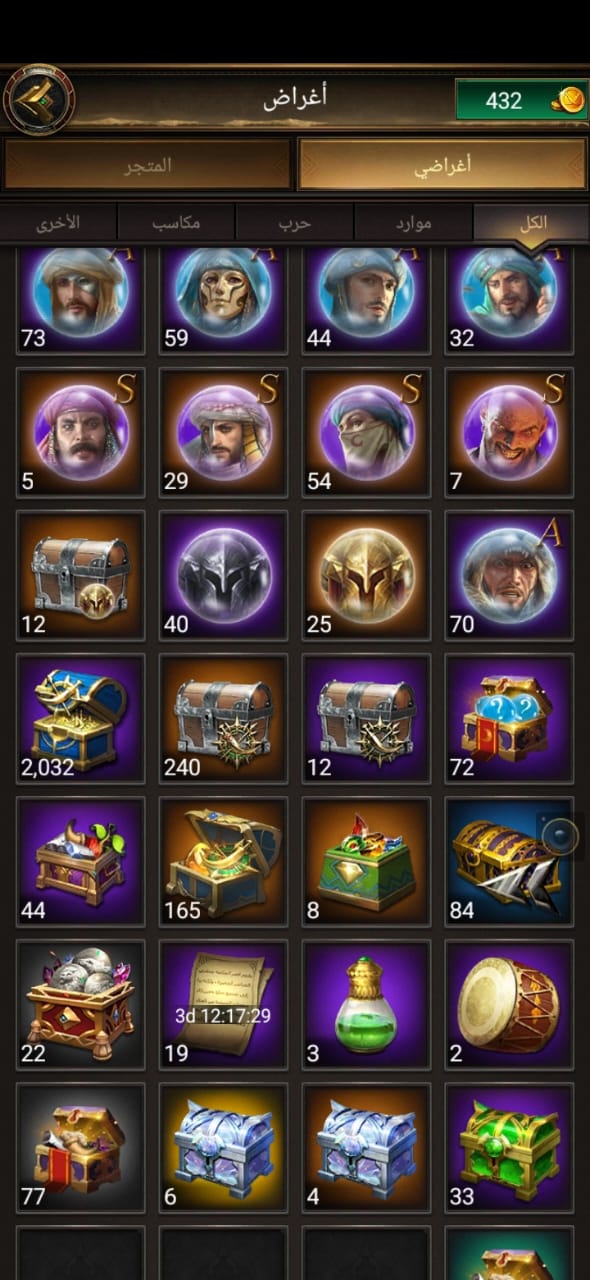Open the blue gold chest with 2,032

[x=81, y=719]
